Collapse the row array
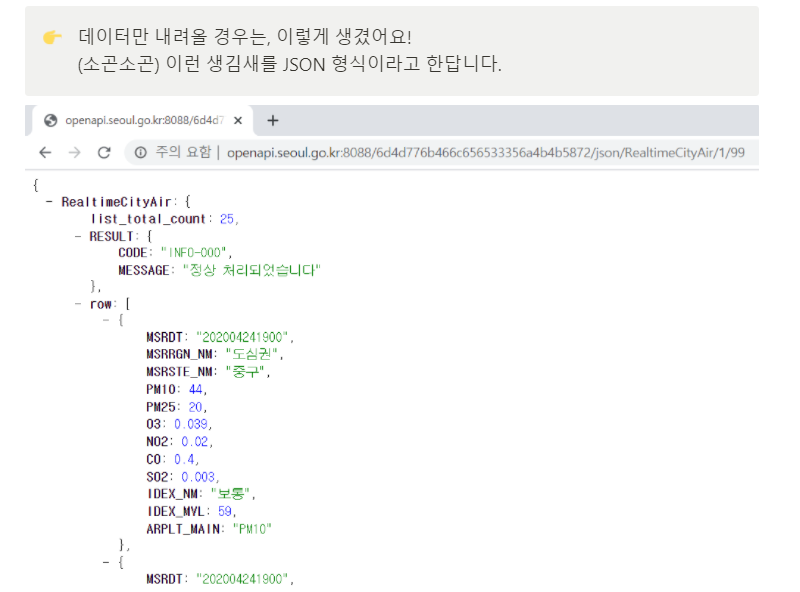This screenshot has height=592, width=800. coord(78,304)
